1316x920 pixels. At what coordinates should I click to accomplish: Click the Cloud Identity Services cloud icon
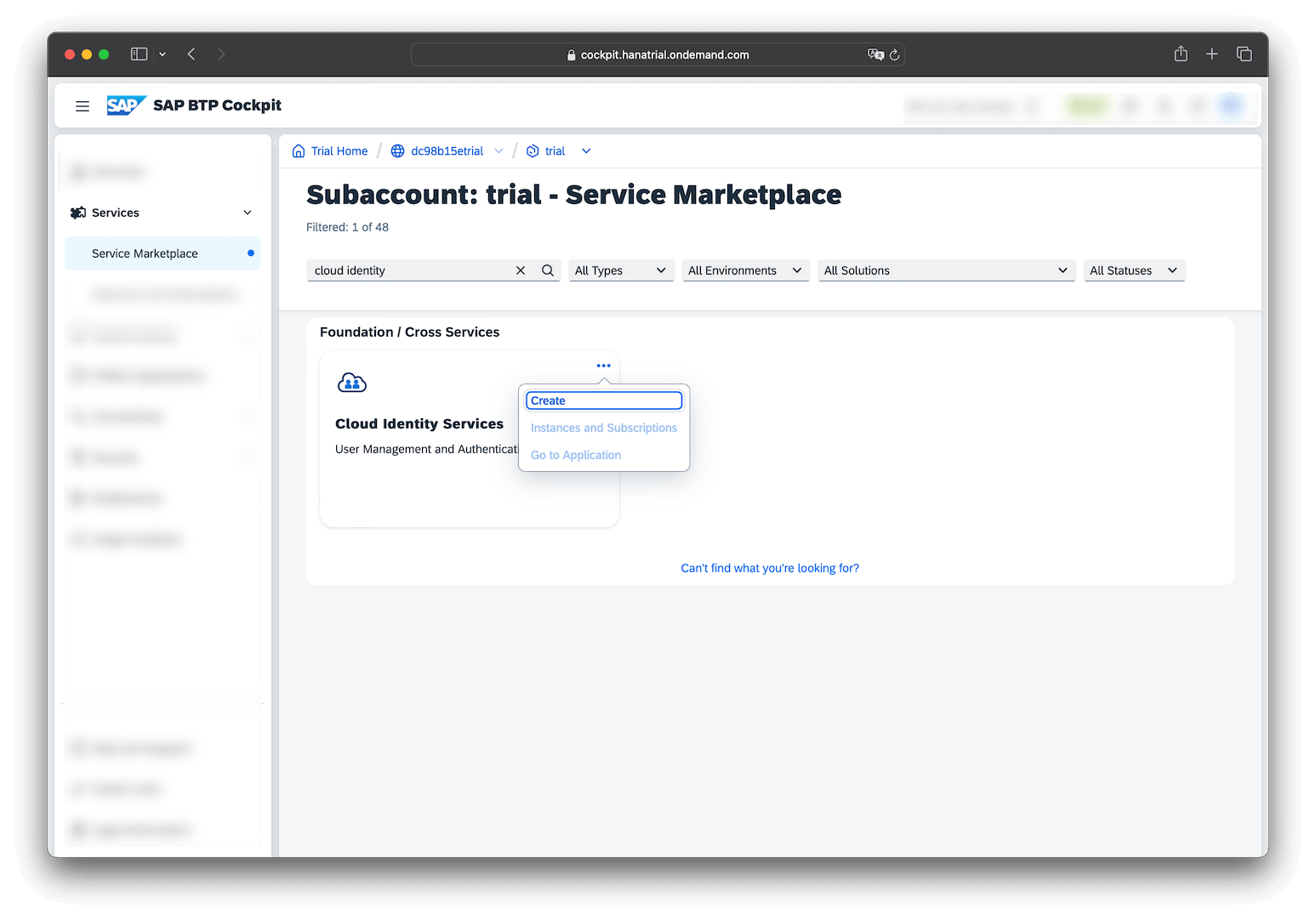click(352, 382)
